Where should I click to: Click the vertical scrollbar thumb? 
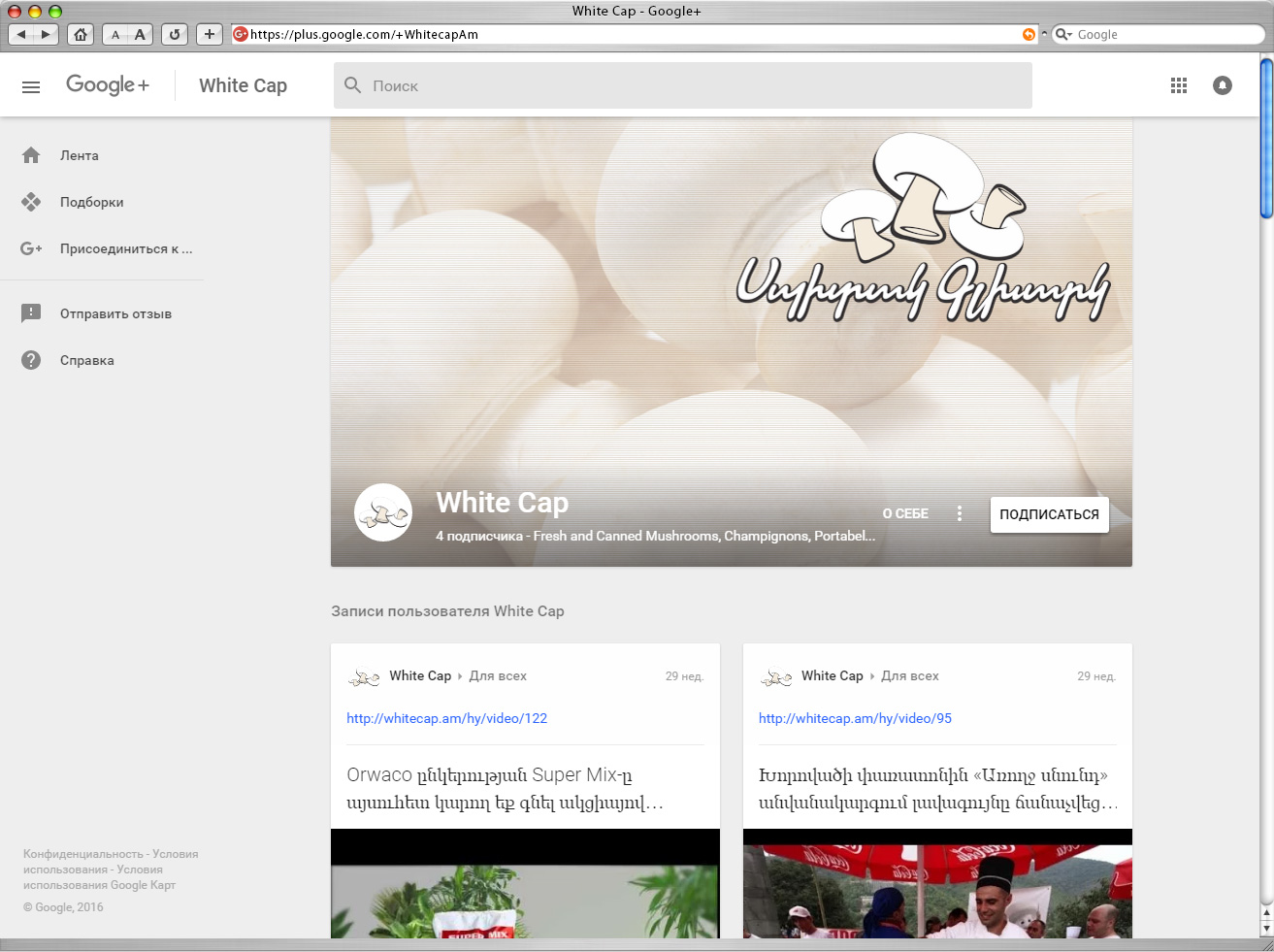[1266, 138]
